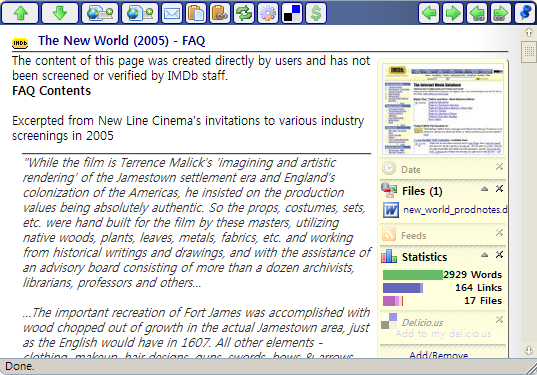Image resolution: width=537 pixels, height=375 pixels.
Task: Close the Feeds panel
Action: [499, 233]
